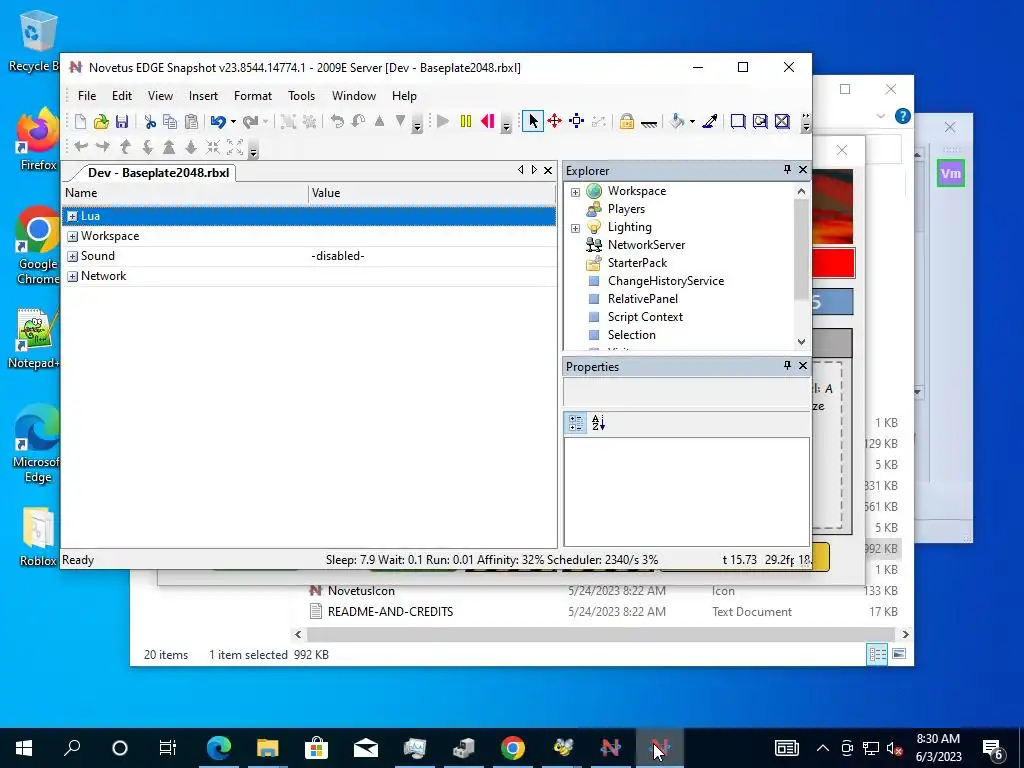The image size is (1024, 768).
Task: Open the Edit menu
Action: pyautogui.click(x=122, y=96)
